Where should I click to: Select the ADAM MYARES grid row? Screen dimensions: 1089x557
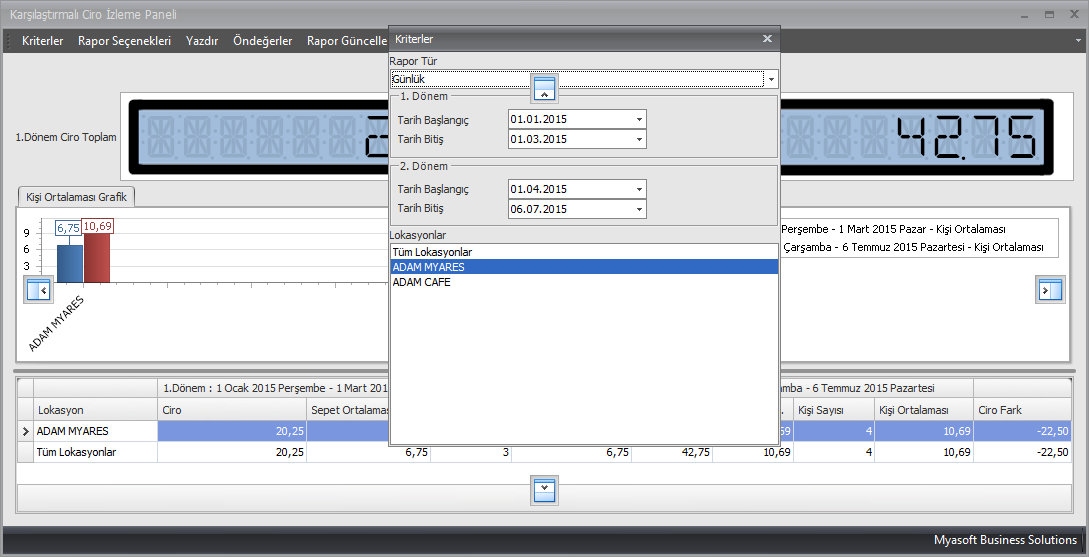544,431
